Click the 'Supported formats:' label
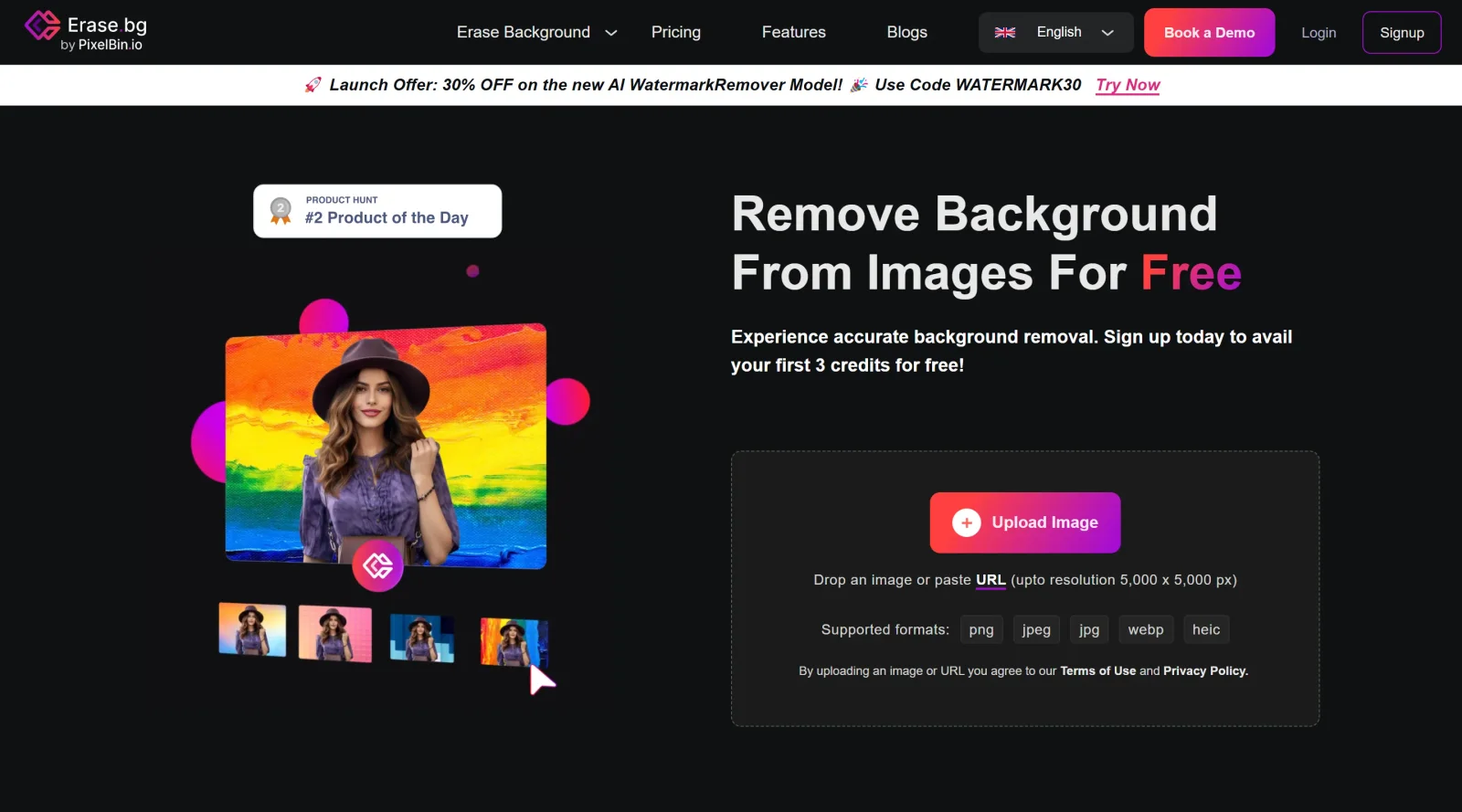The height and width of the screenshot is (812, 1462). (885, 629)
